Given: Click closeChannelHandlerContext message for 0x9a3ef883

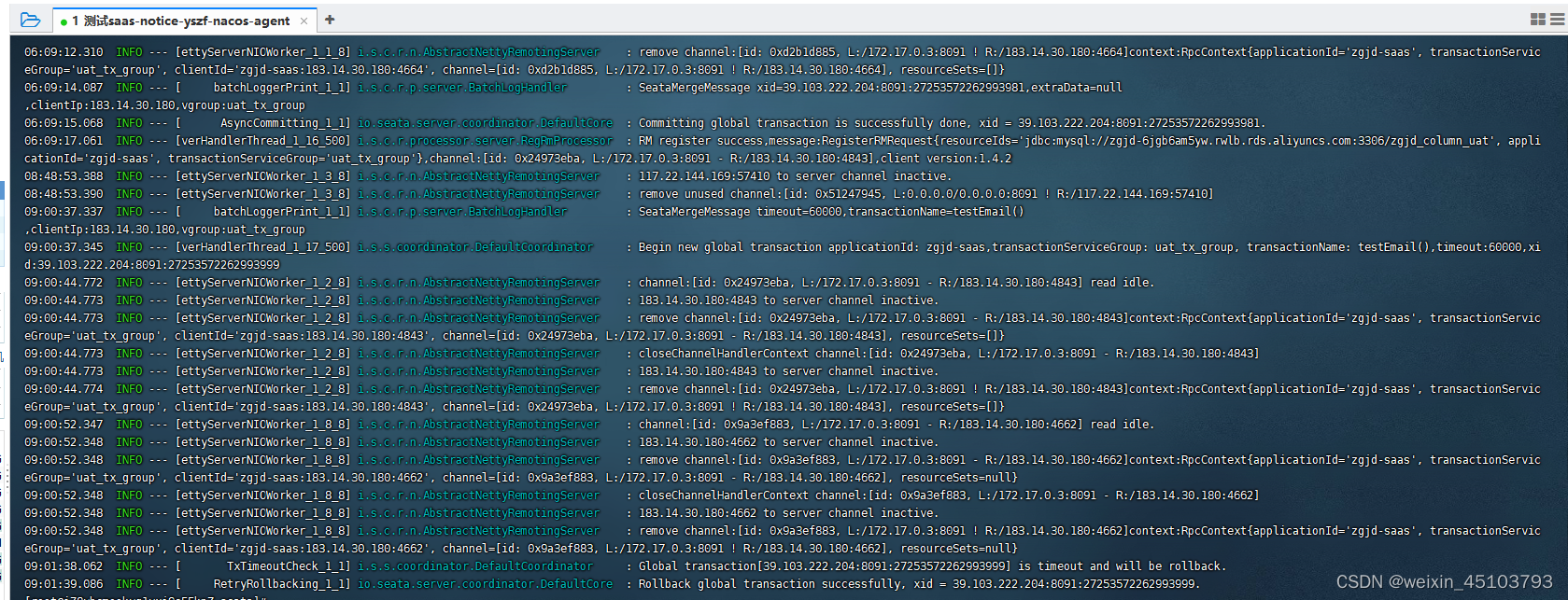Looking at the screenshot, I should 949,495.
